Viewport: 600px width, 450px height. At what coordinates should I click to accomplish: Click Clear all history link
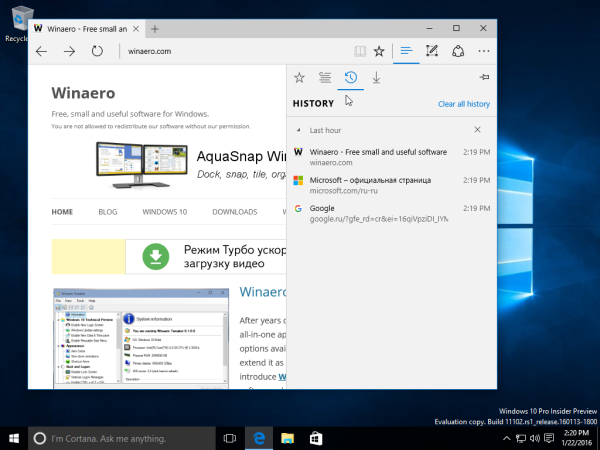[x=464, y=104]
